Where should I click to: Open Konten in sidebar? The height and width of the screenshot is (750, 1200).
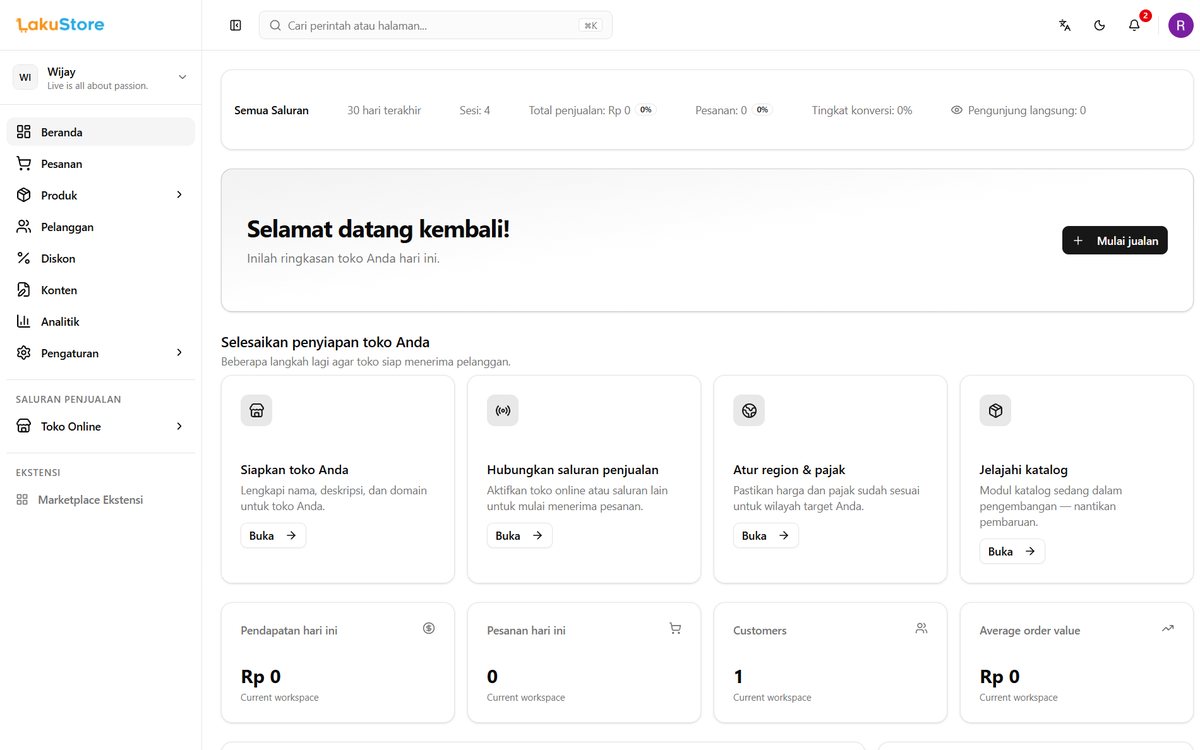pyautogui.click(x=101, y=290)
